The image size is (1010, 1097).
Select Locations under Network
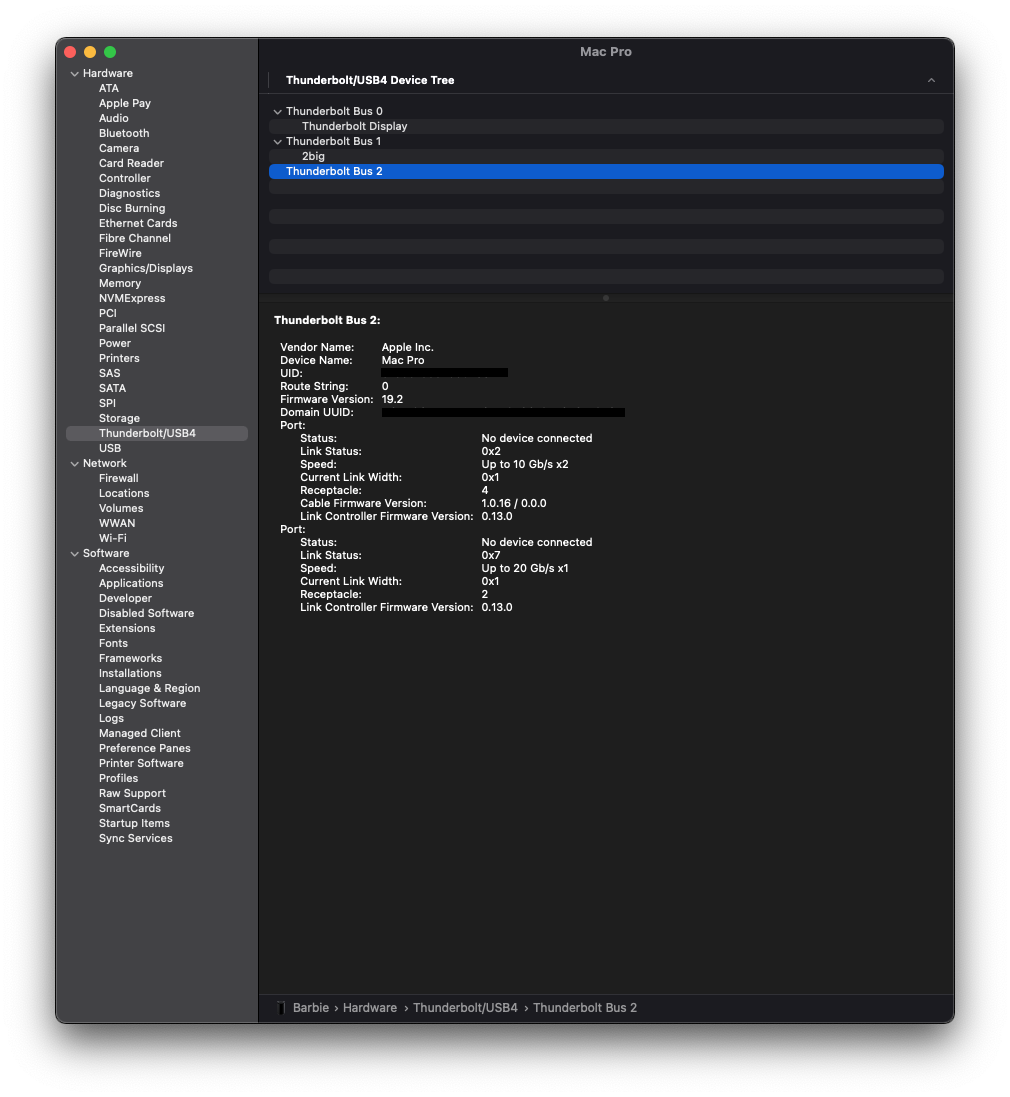(x=124, y=493)
